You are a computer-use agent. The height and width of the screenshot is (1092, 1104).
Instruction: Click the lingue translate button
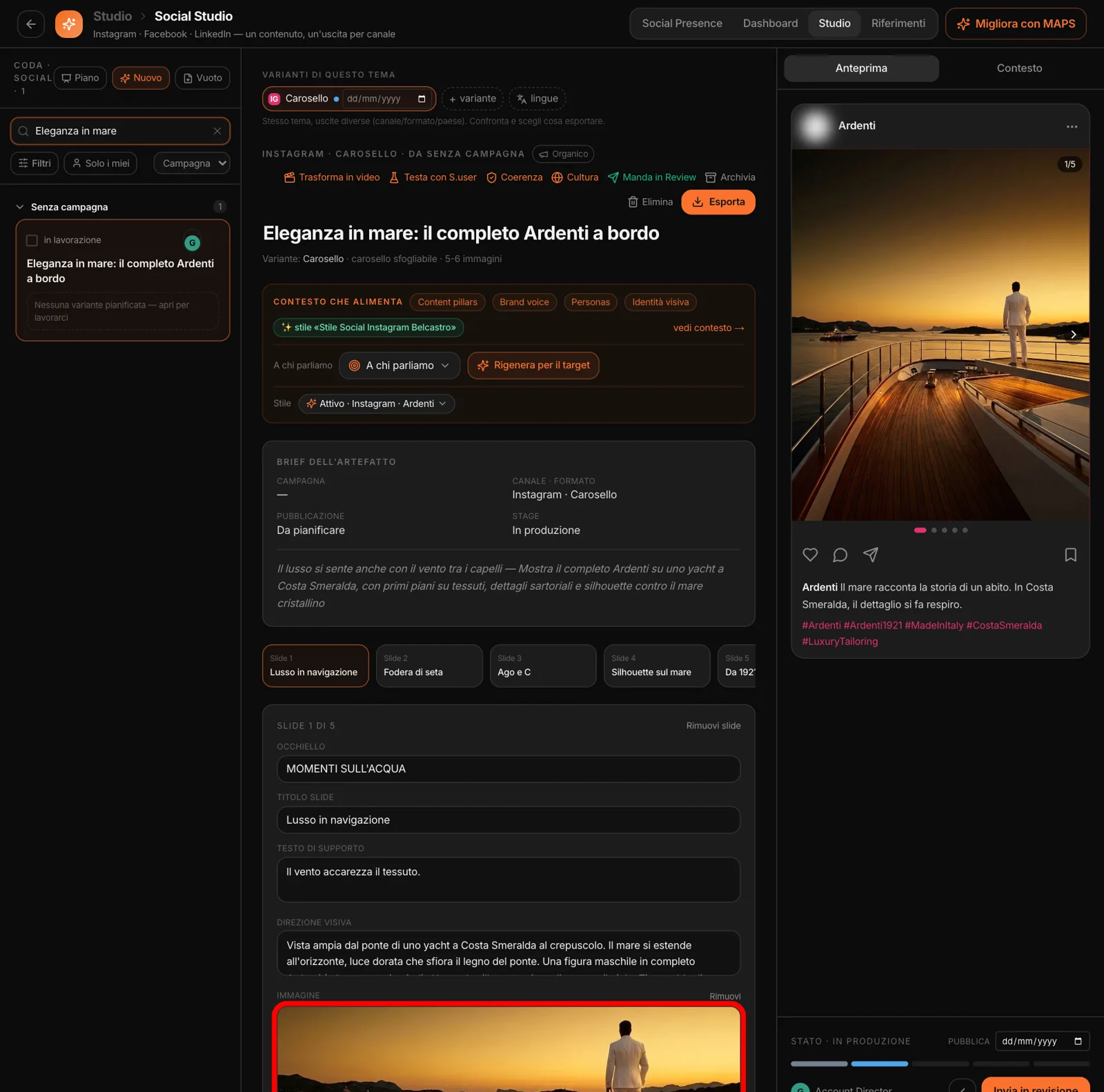click(x=537, y=99)
